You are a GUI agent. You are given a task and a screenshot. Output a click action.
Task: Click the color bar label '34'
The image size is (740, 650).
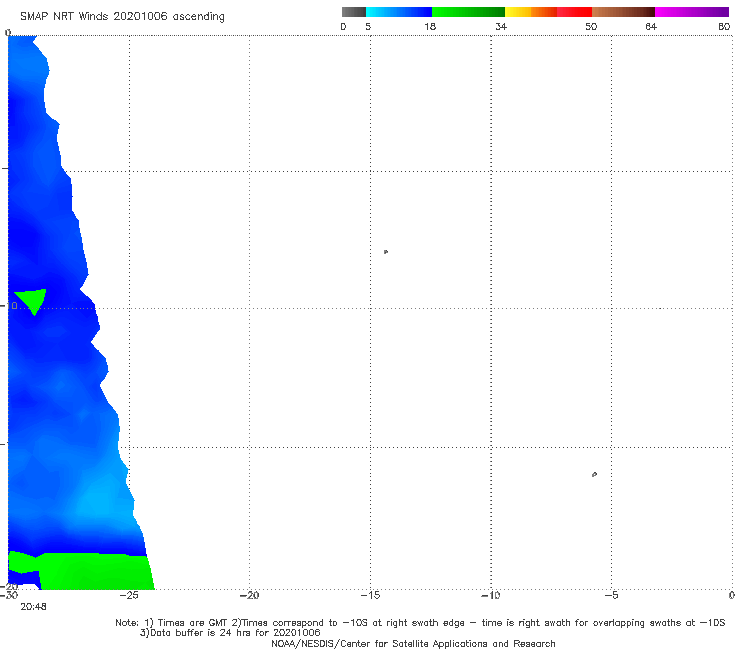click(x=501, y=27)
